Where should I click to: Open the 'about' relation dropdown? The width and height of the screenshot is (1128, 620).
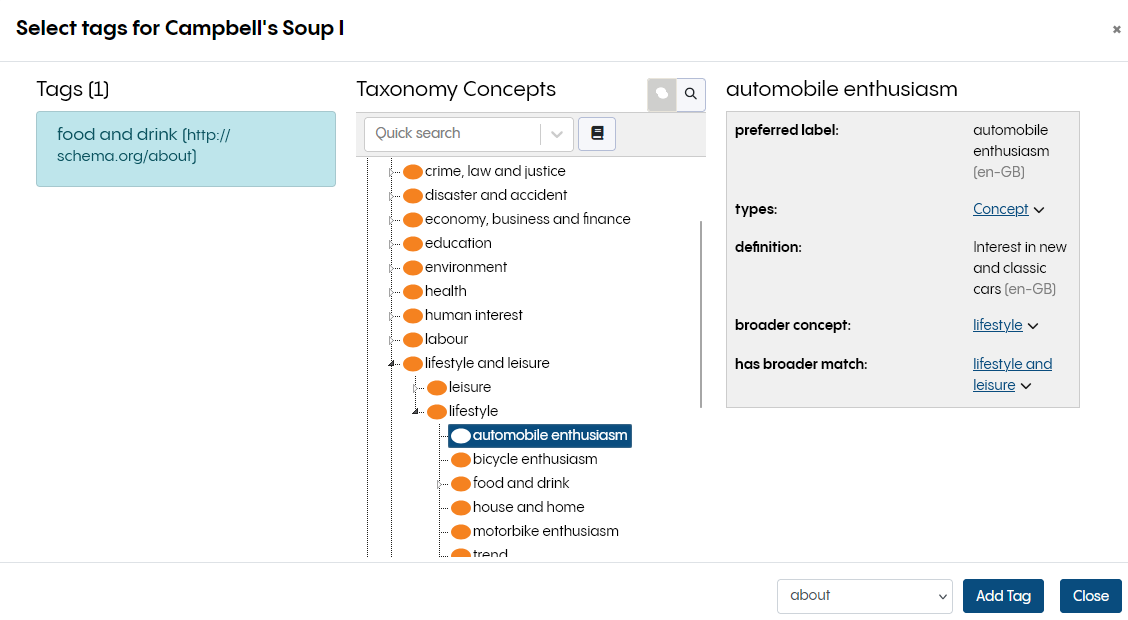(864, 596)
